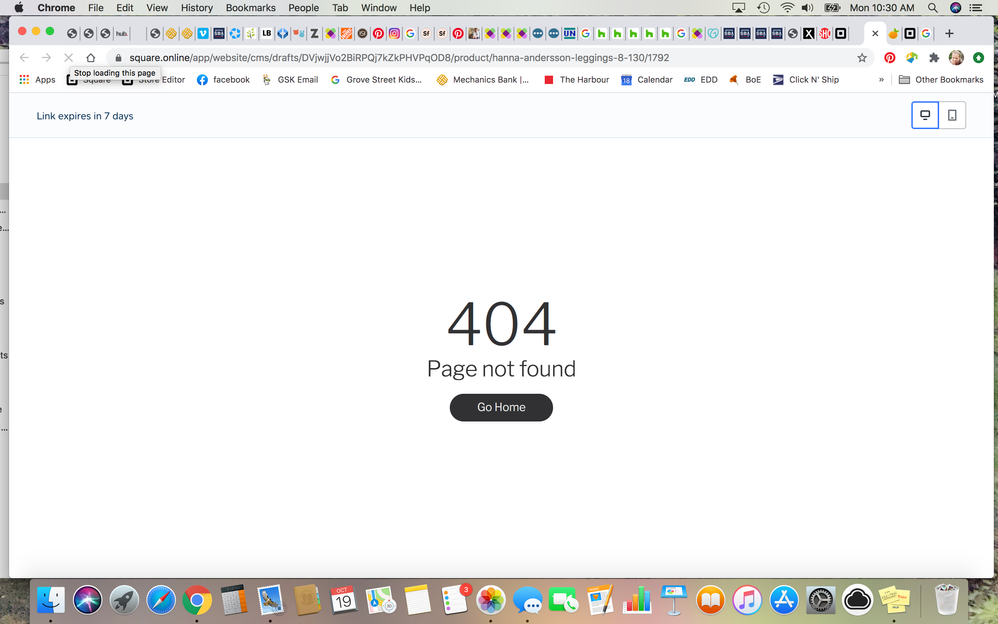Open the Other Bookmarks folder
The image size is (998, 624).
pyautogui.click(x=941, y=80)
